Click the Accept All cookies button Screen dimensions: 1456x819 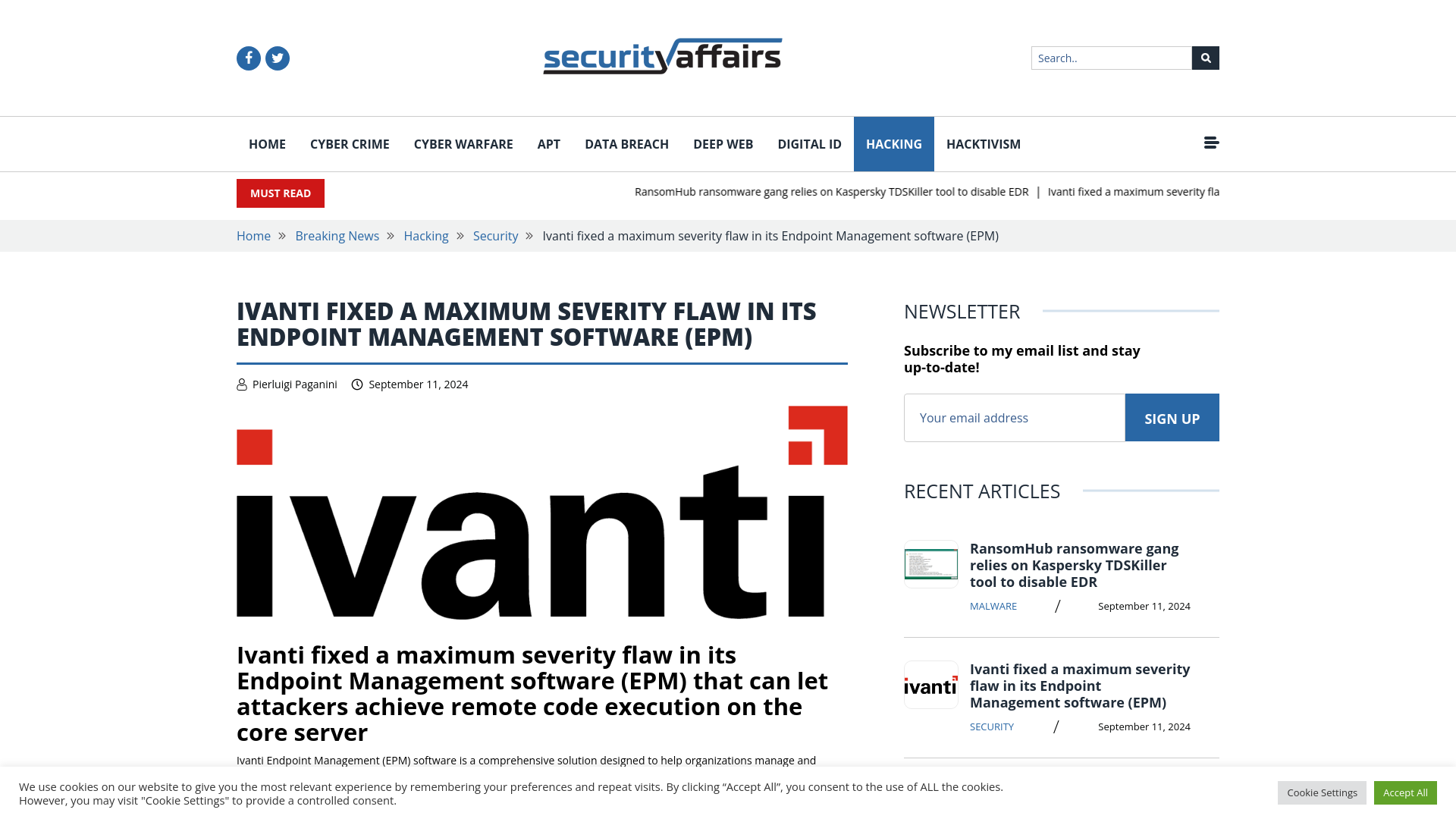pos(1405,792)
